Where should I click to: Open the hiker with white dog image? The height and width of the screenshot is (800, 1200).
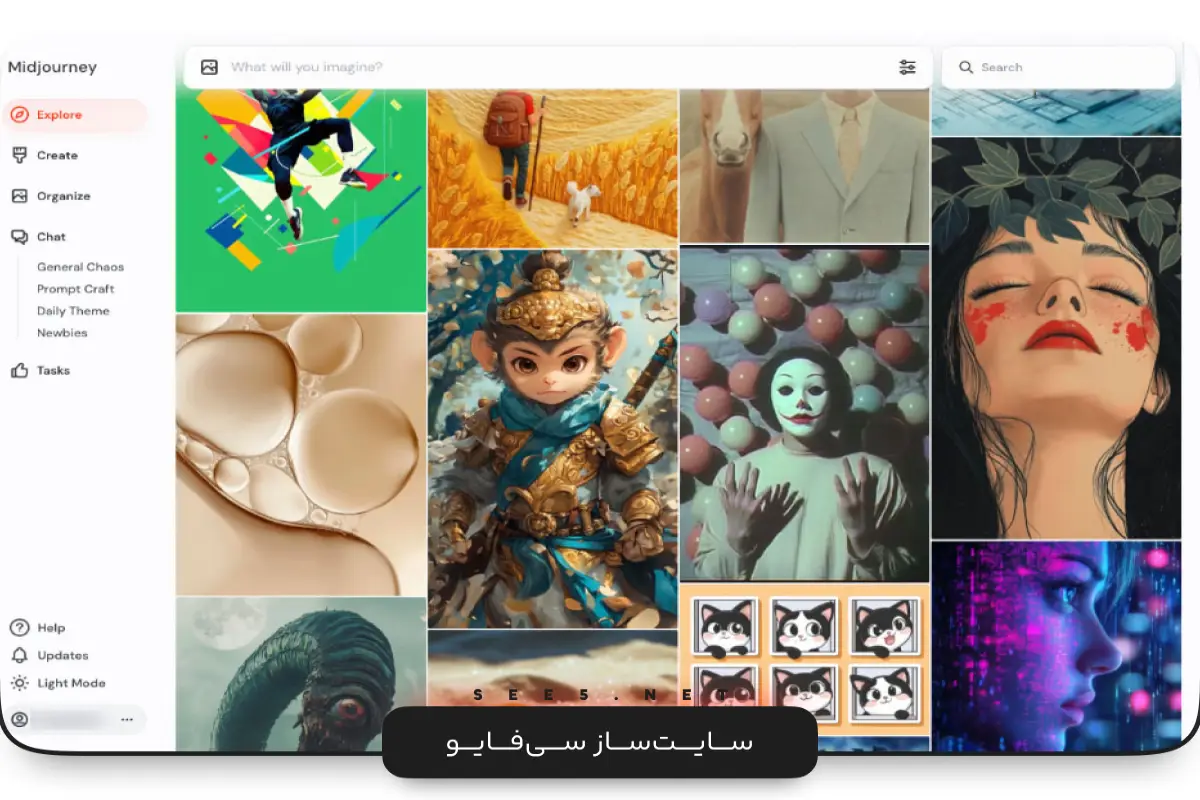[x=553, y=168]
